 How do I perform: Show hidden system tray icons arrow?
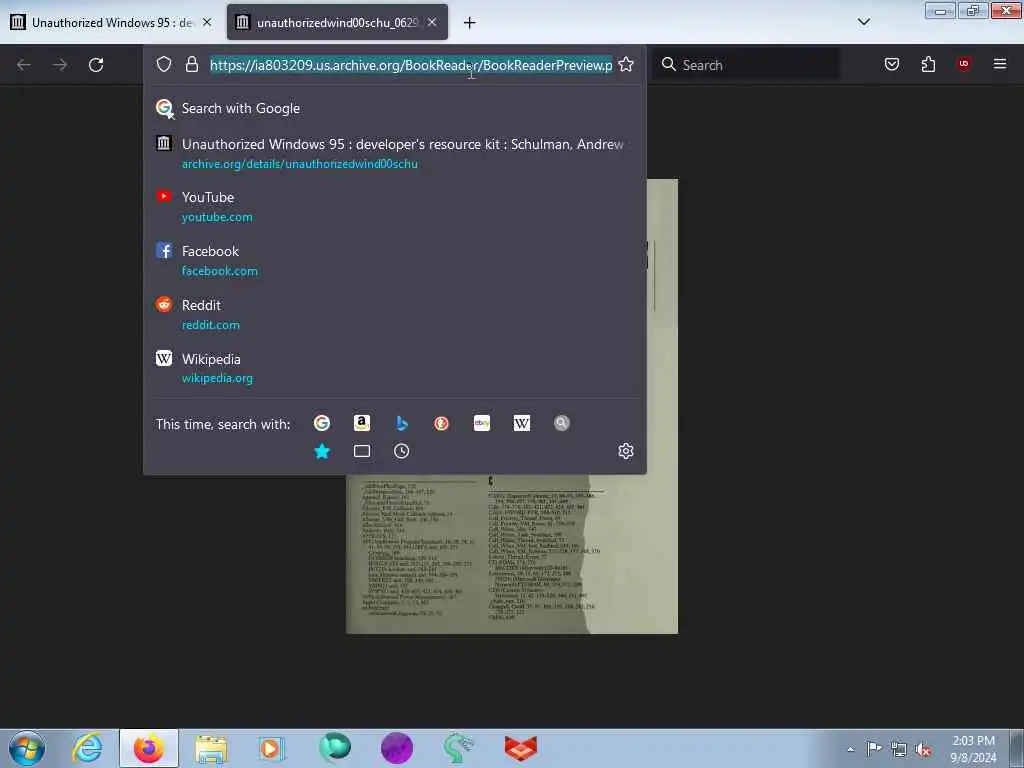(x=850, y=749)
